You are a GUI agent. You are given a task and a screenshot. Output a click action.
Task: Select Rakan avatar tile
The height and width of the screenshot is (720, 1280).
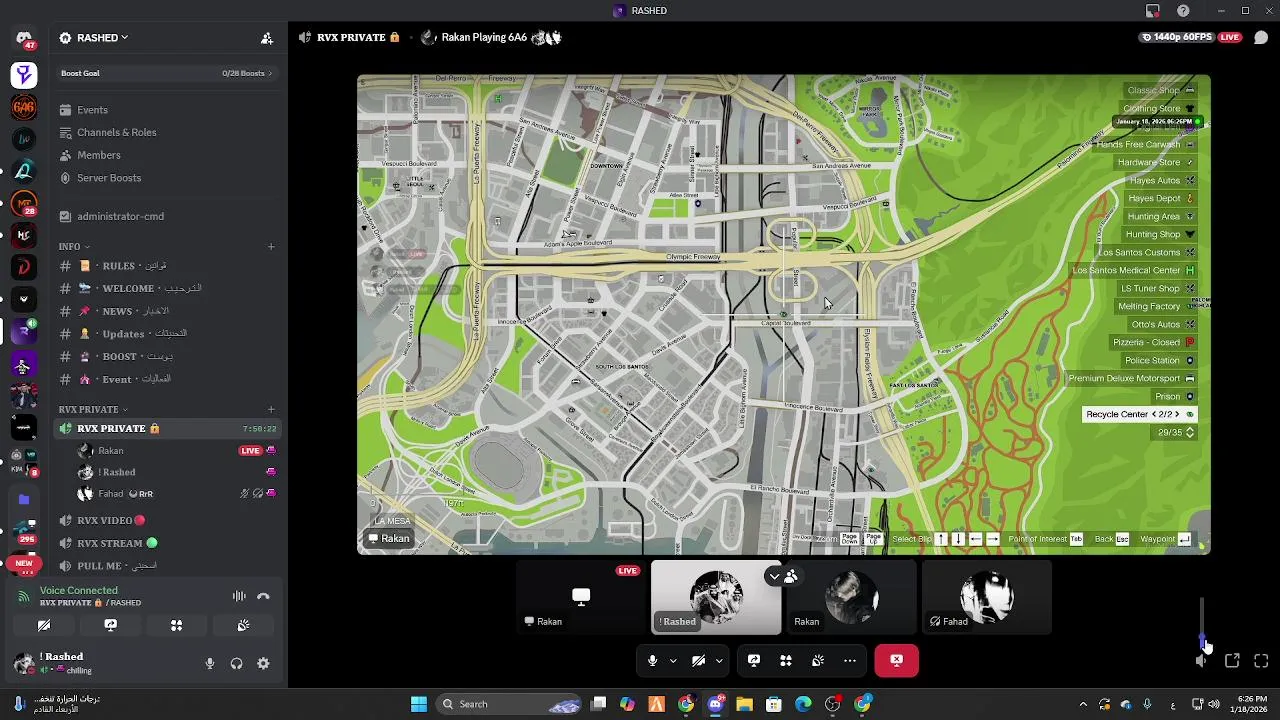click(851, 597)
